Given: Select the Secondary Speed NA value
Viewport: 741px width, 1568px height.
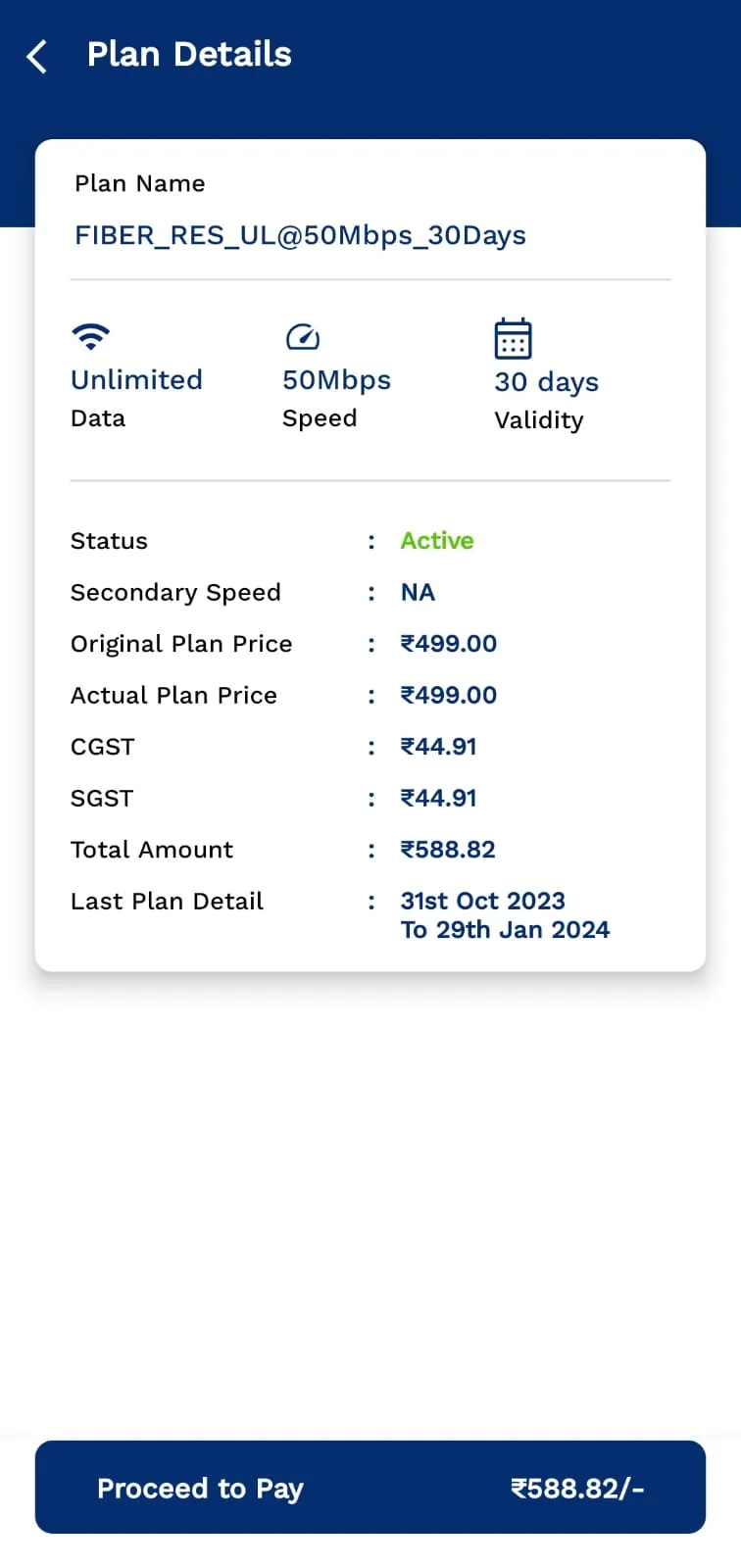Looking at the screenshot, I should 418,592.
